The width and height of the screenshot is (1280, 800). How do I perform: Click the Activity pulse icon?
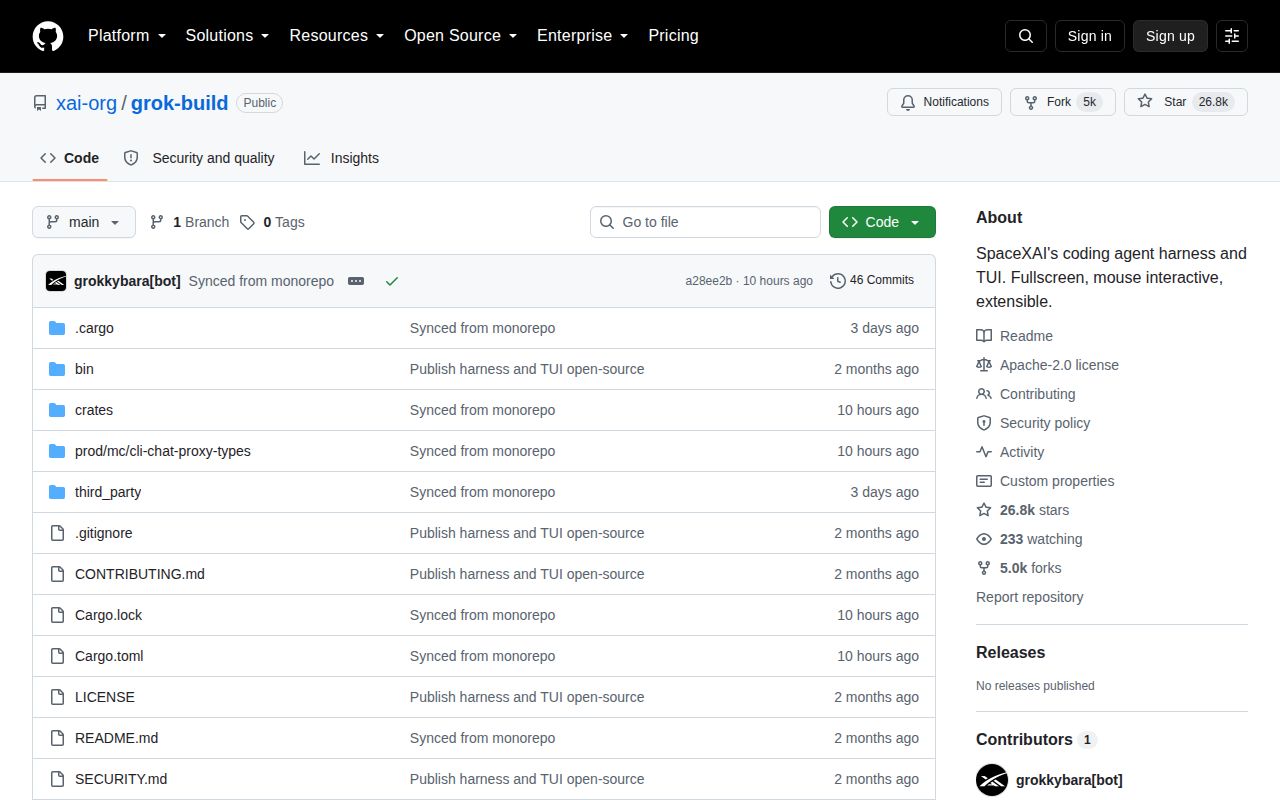click(984, 452)
